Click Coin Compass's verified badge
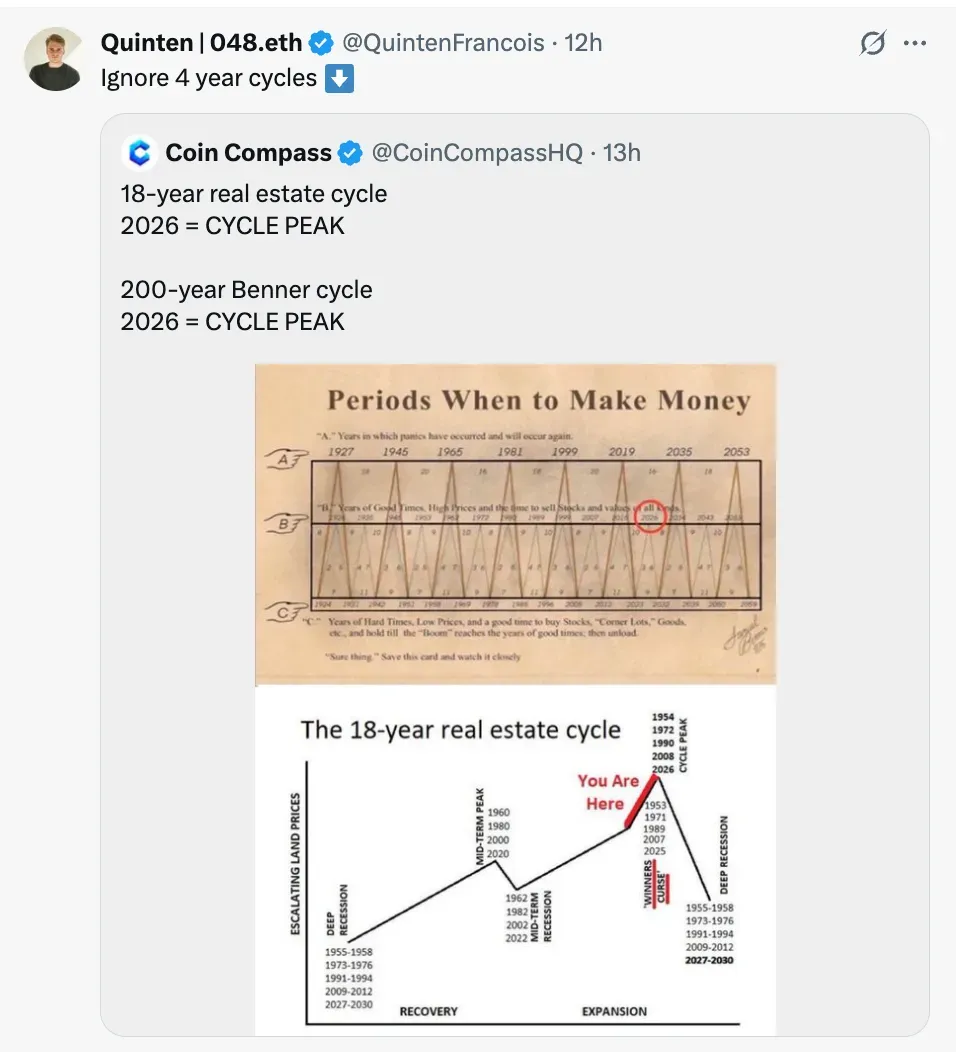Viewport: 956px width, 1052px height. 349,153
